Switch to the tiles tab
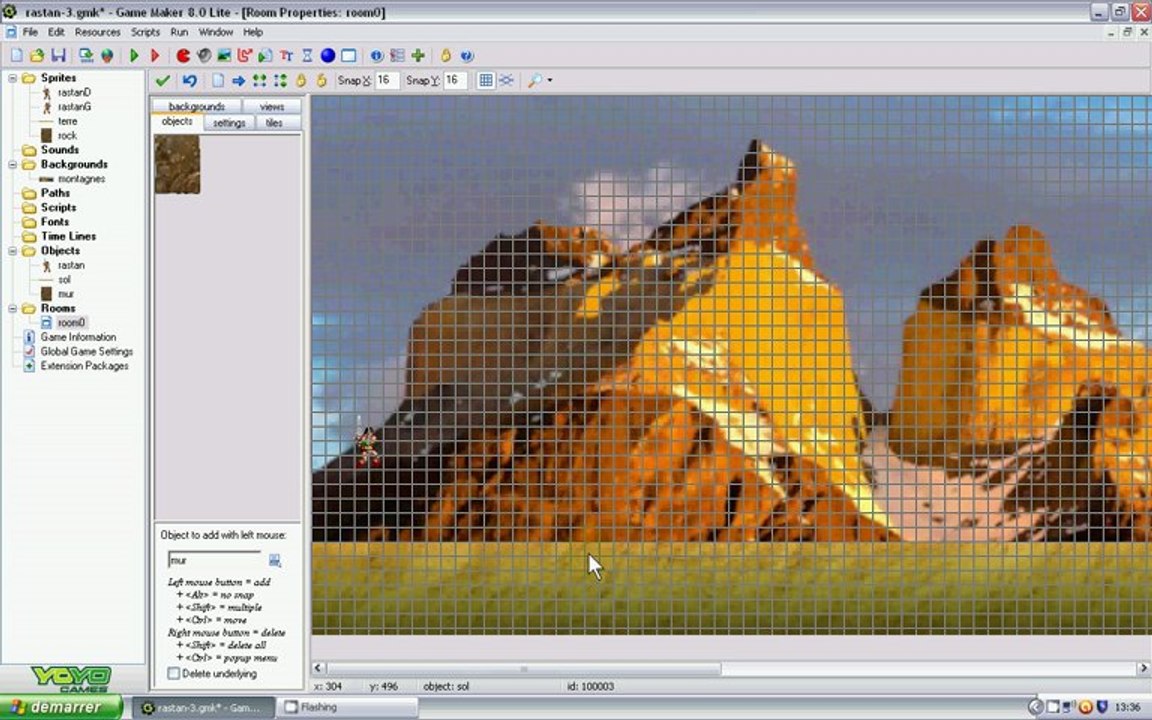Screen dimensions: 1152x720 [274, 123]
